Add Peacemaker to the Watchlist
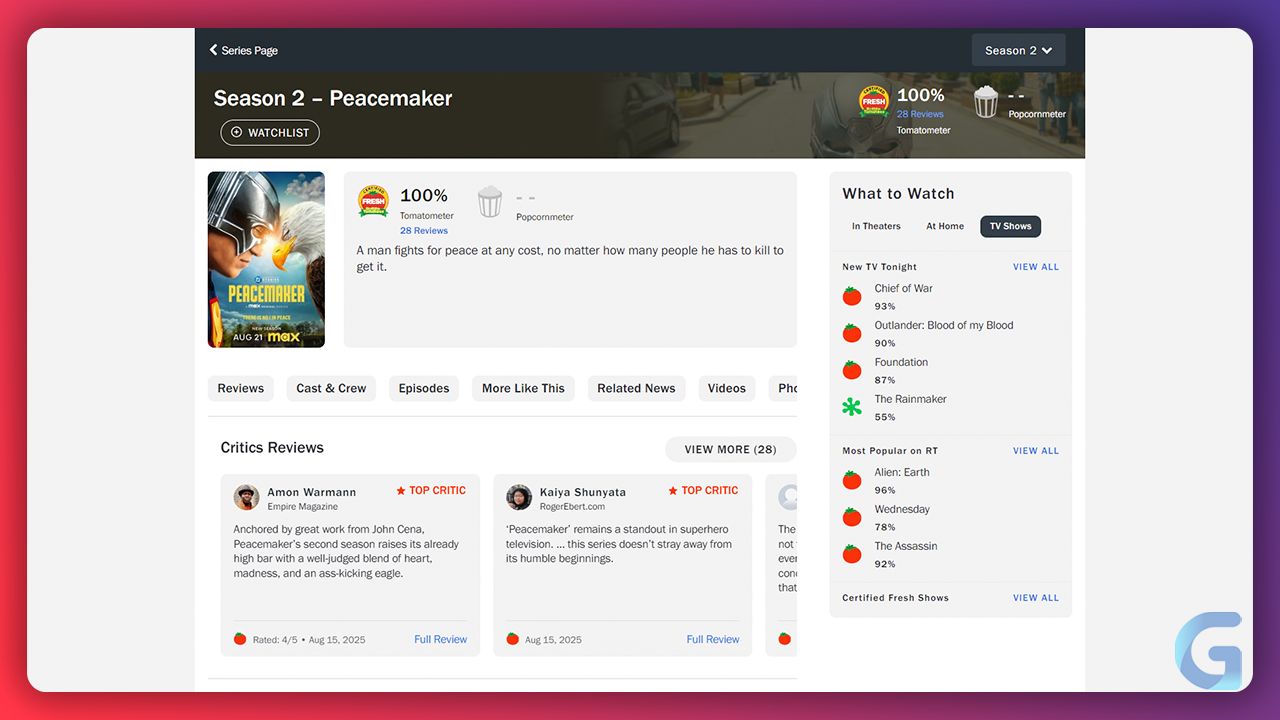 270,132
